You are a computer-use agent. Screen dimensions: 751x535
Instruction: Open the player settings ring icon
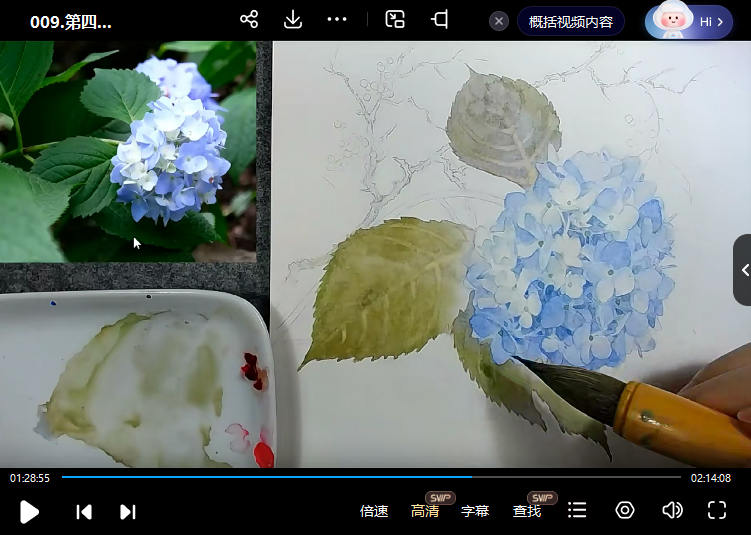point(625,510)
